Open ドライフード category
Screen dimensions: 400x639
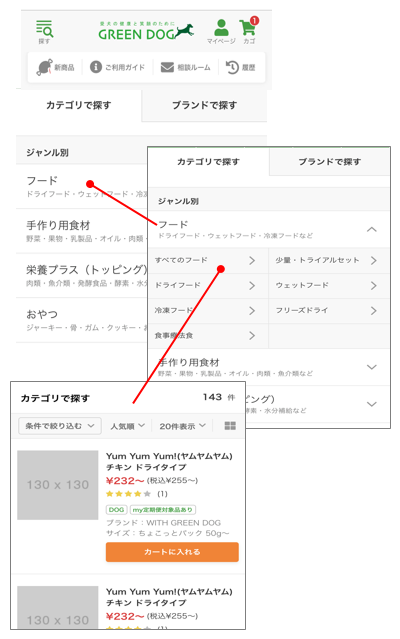click(x=208, y=286)
